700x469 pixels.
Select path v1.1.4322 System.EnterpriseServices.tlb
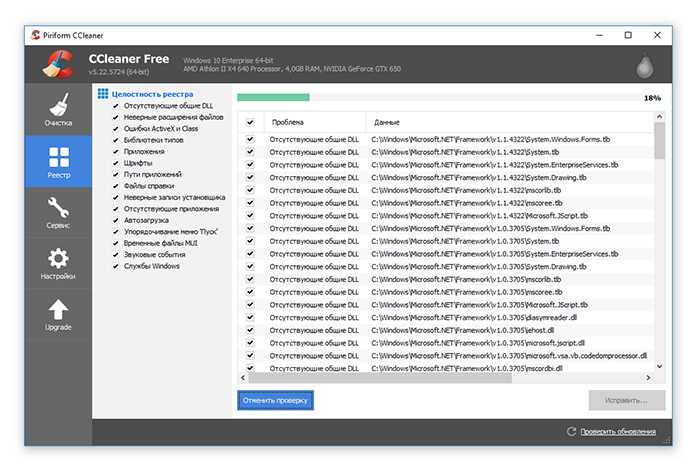coord(495,165)
